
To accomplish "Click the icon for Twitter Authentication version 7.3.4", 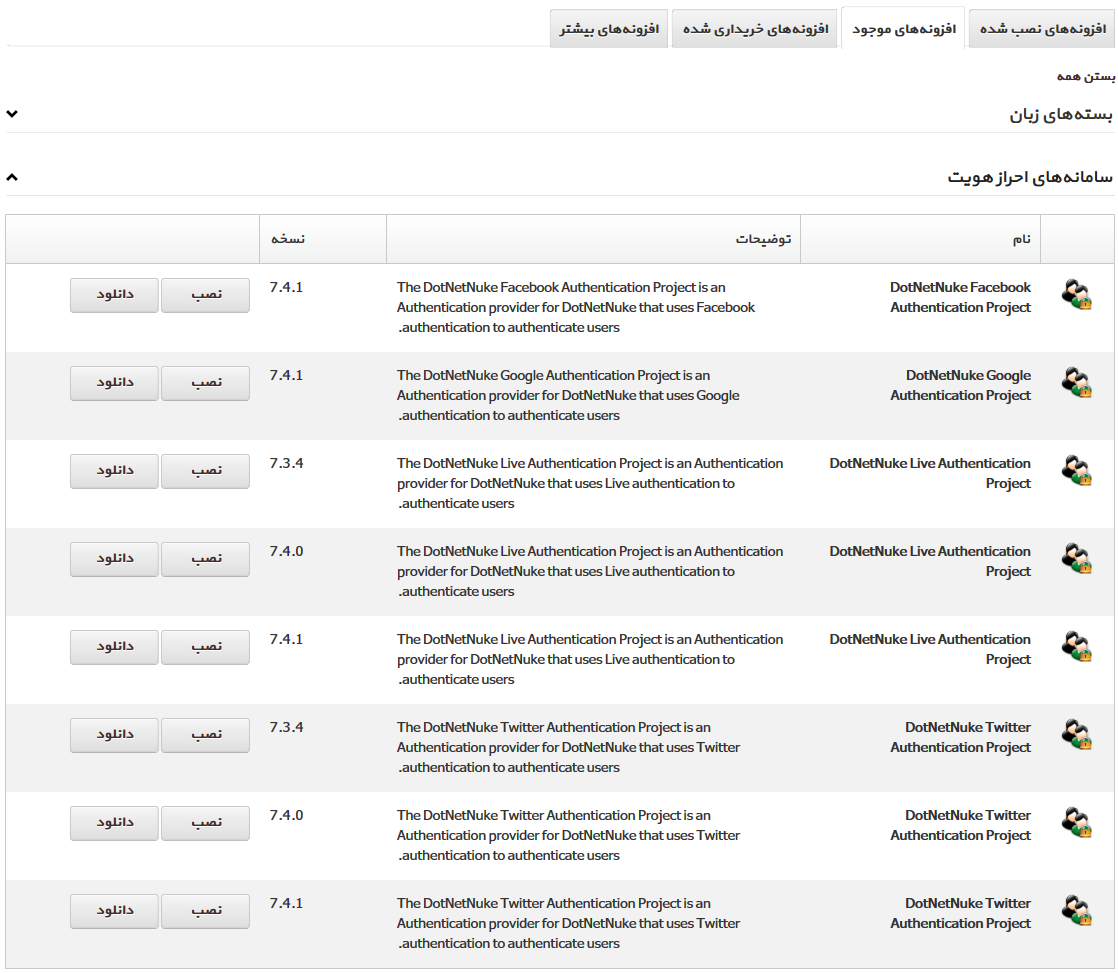I will [1076, 735].
